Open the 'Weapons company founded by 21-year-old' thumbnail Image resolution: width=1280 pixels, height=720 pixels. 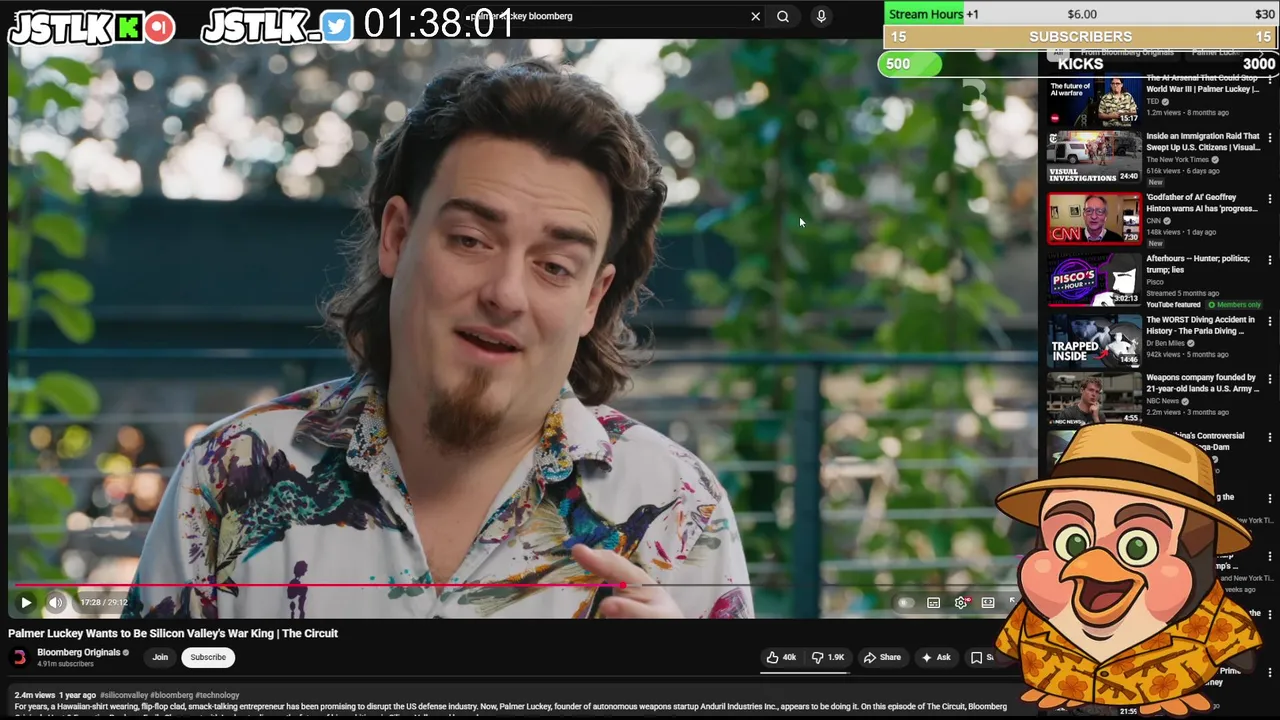[1094, 399]
